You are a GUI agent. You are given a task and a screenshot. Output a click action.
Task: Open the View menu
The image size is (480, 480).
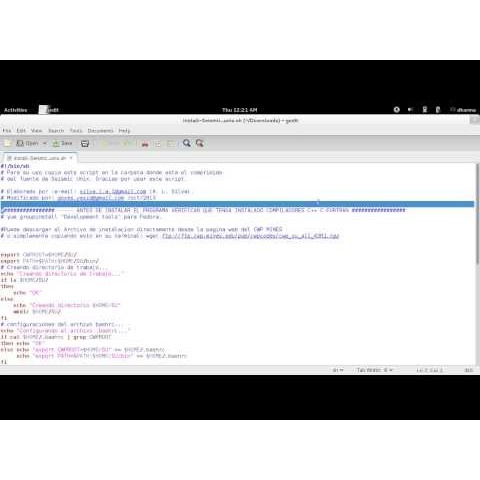click(x=36, y=131)
